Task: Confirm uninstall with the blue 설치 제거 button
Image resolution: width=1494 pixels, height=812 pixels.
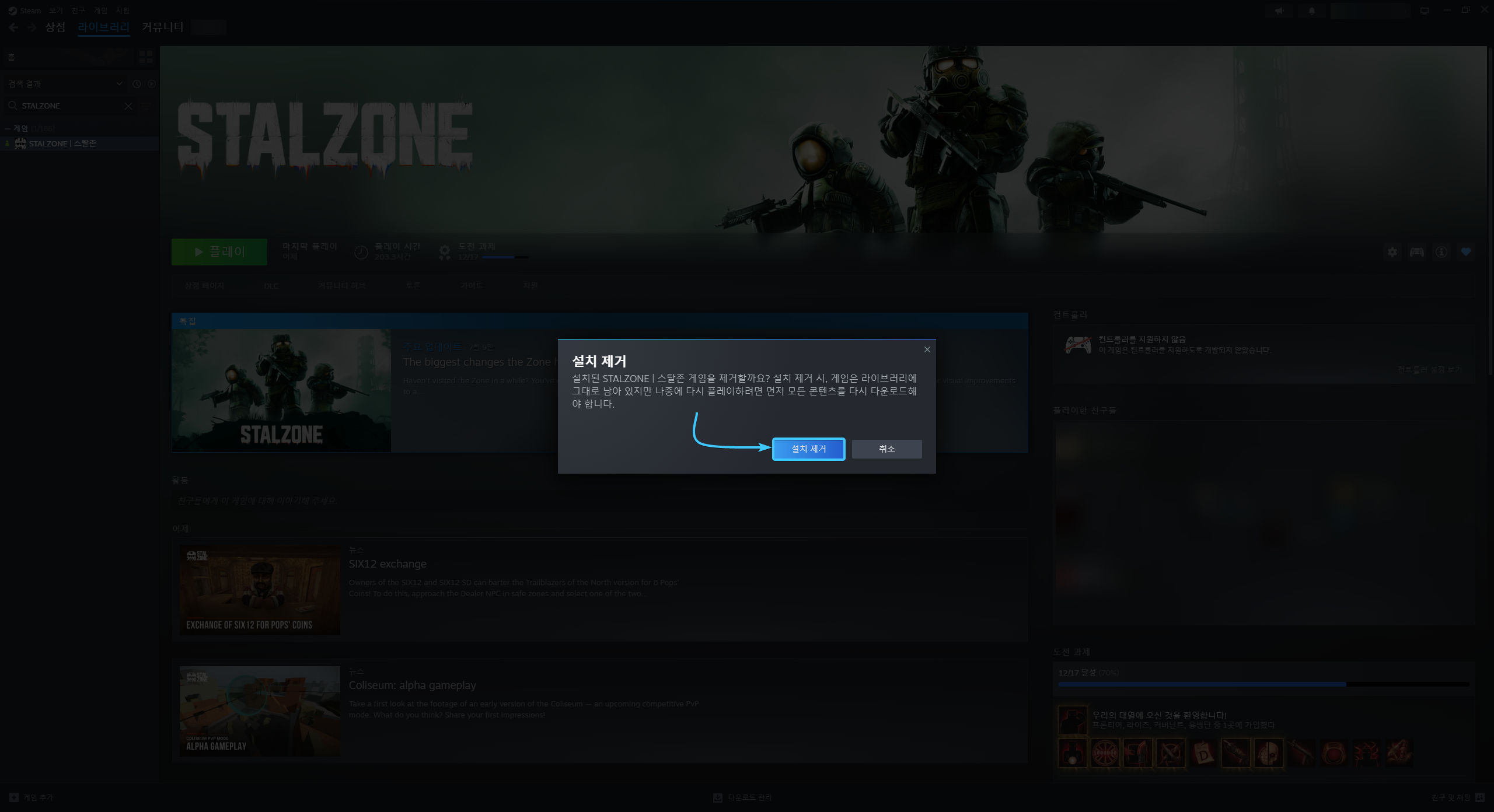Action: (808, 449)
